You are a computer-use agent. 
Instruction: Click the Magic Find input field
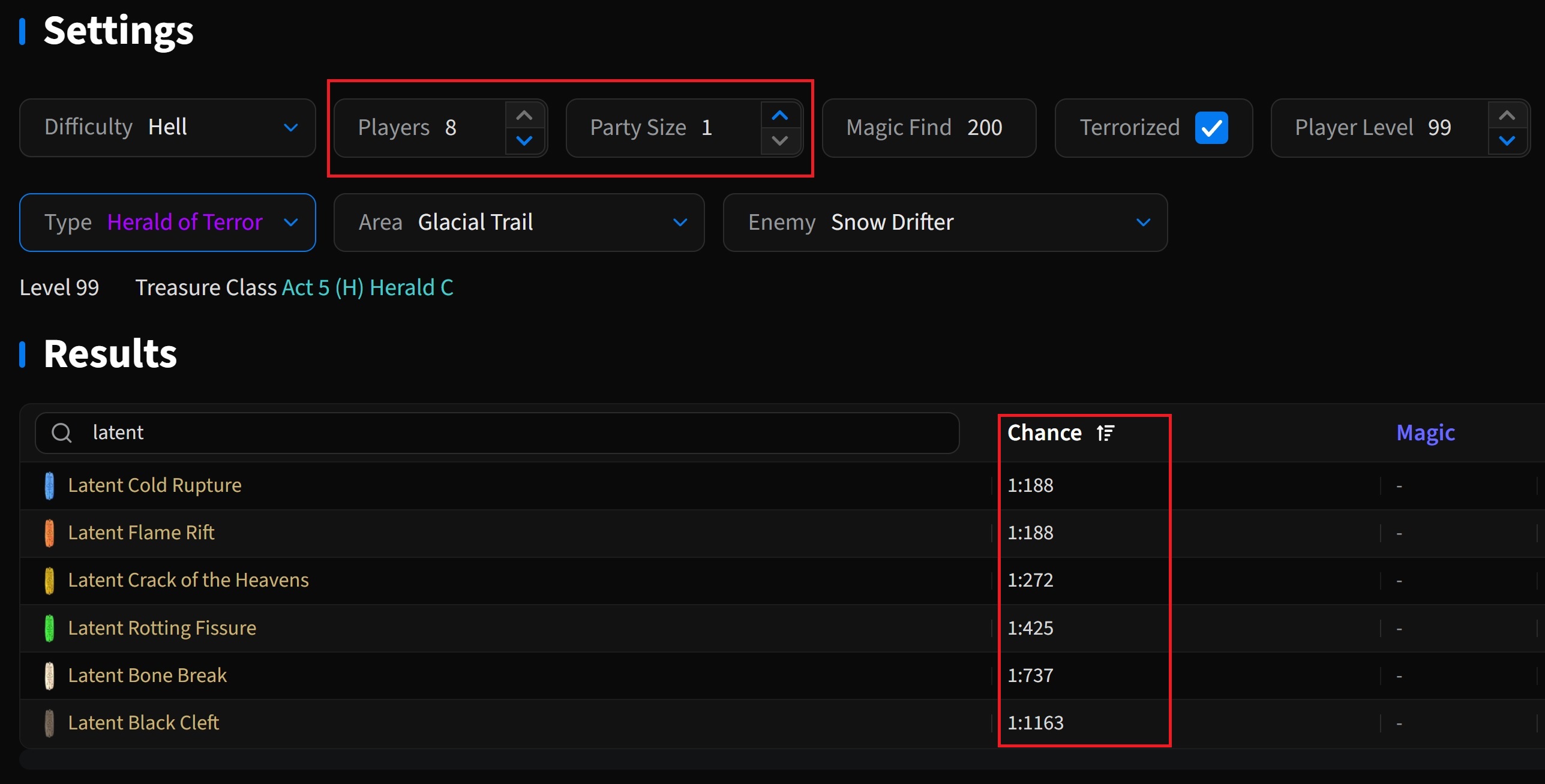[984, 128]
